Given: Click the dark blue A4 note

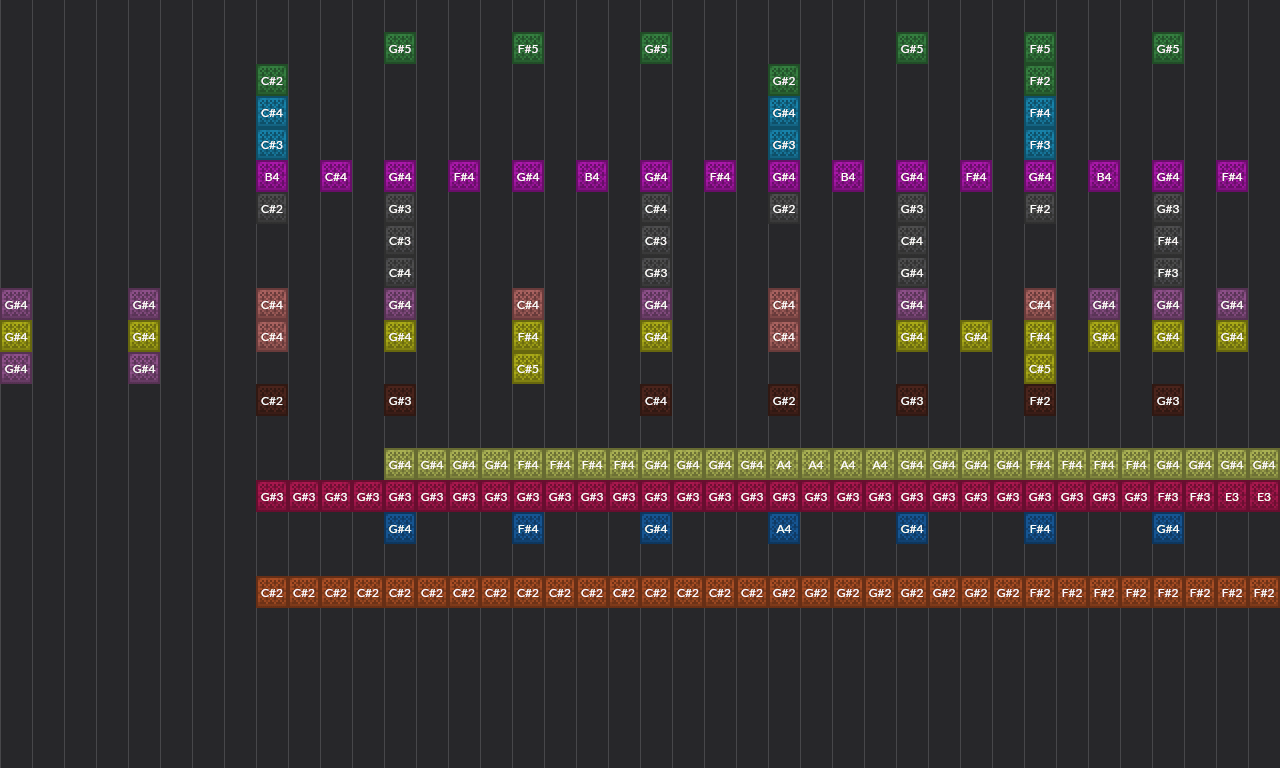Looking at the screenshot, I should click(784, 529).
